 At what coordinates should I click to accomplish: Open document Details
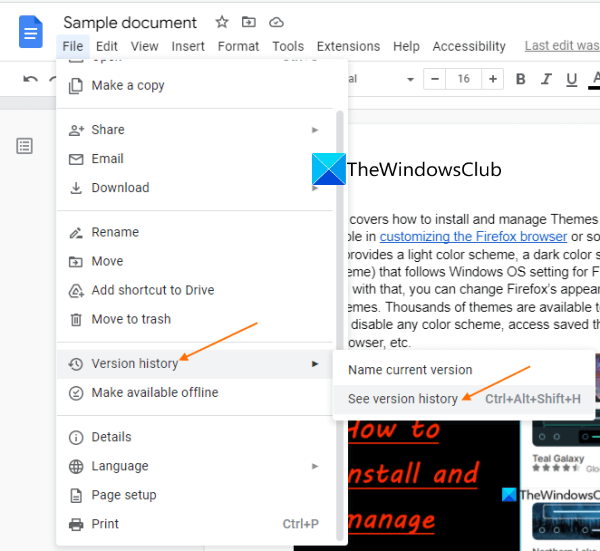[x=194, y=437]
